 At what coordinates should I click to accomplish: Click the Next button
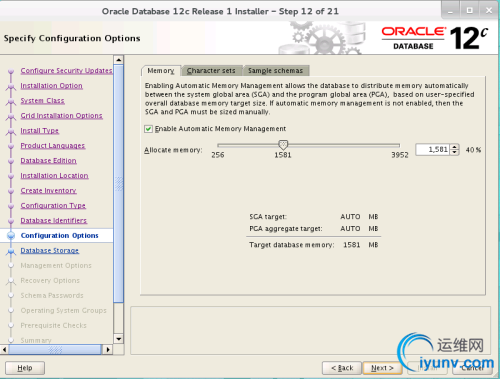[382, 368]
